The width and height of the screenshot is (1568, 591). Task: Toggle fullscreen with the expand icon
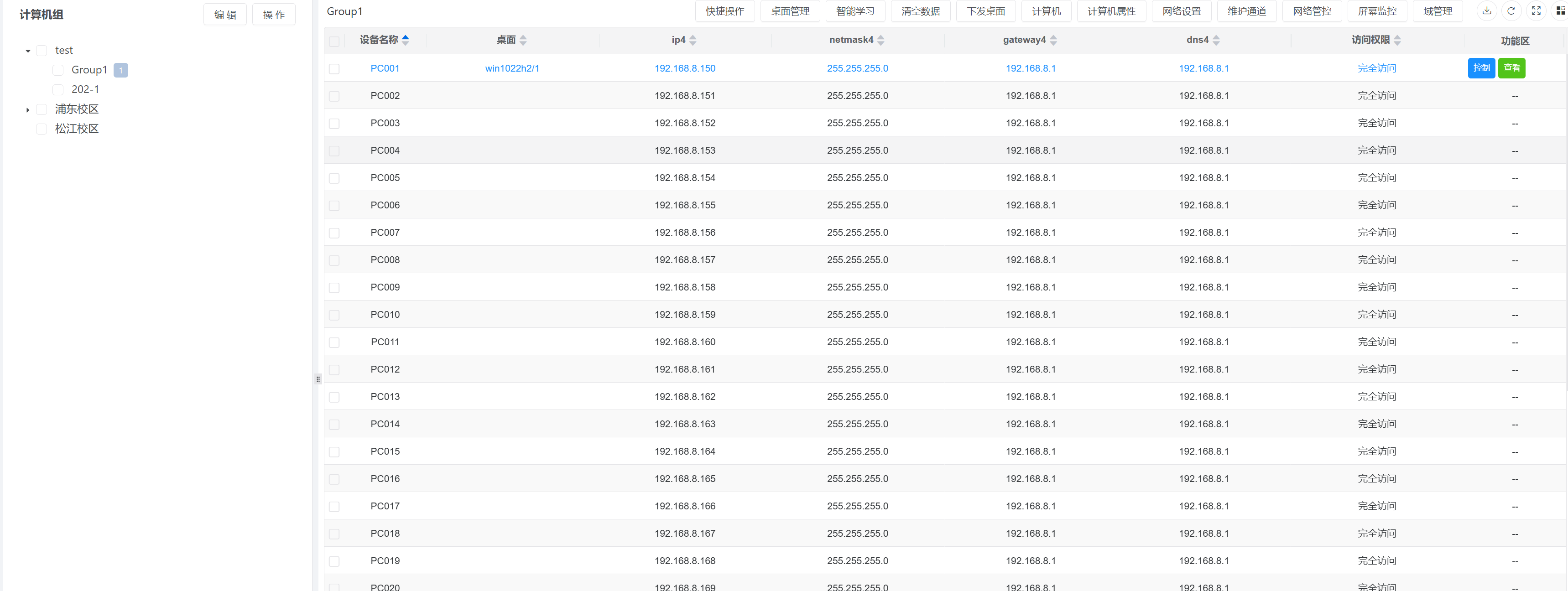(1536, 11)
